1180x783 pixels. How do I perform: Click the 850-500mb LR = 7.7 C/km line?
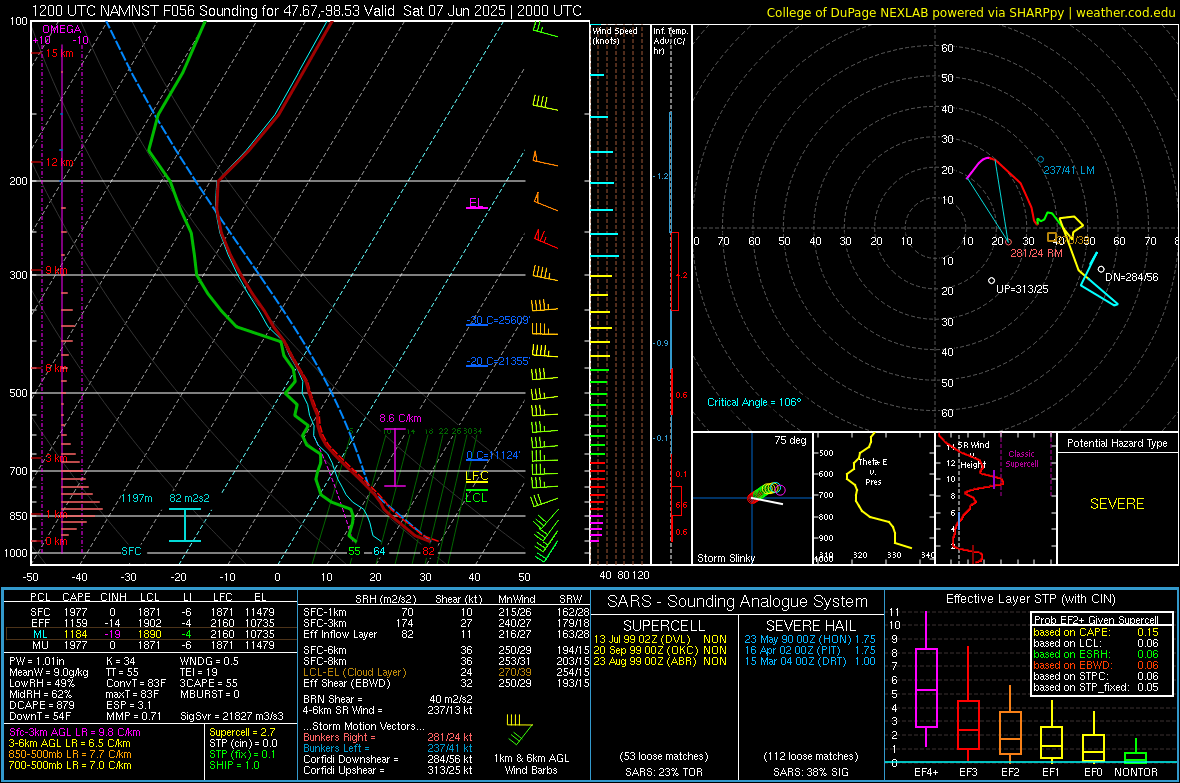coord(70,754)
